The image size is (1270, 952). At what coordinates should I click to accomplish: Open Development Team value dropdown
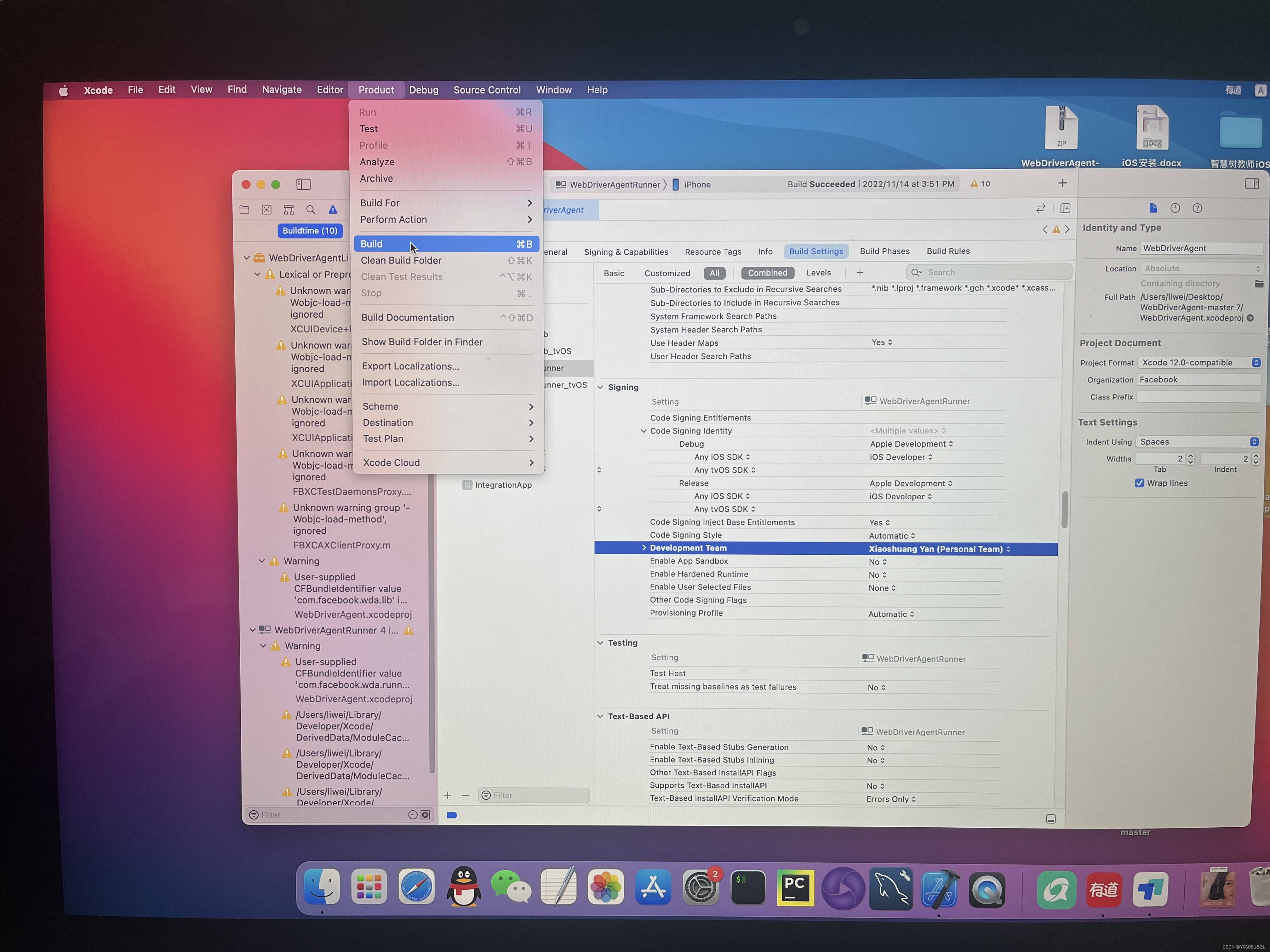click(939, 549)
